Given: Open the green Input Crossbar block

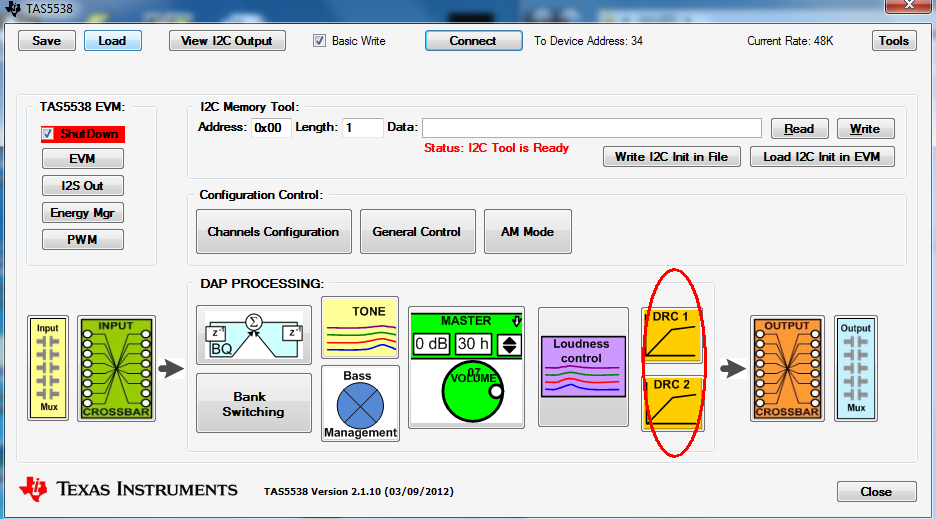Looking at the screenshot, I should [x=116, y=368].
